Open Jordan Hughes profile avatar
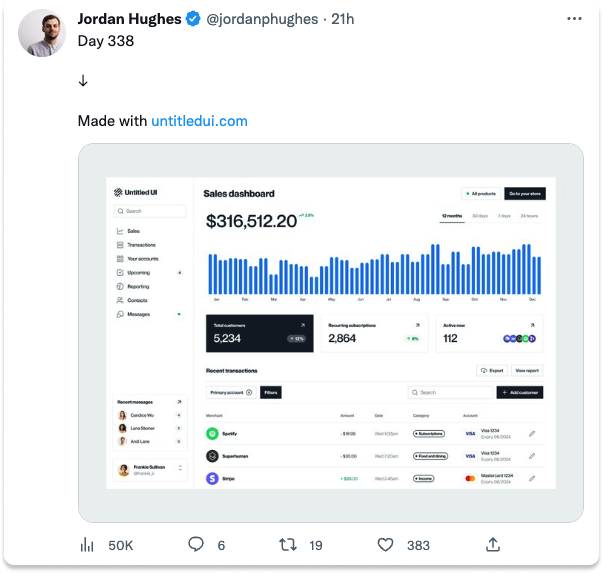603x573 pixels. (x=42, y=33)
